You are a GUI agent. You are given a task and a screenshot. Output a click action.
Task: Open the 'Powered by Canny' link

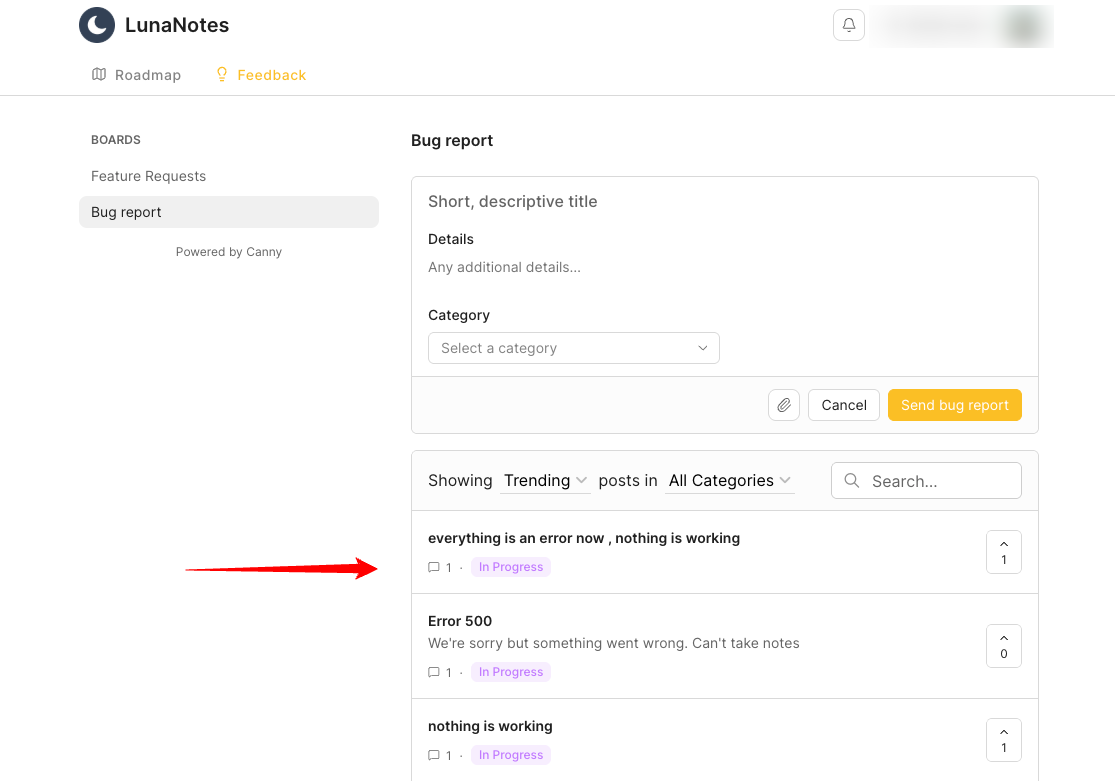[x=228, y=252]
